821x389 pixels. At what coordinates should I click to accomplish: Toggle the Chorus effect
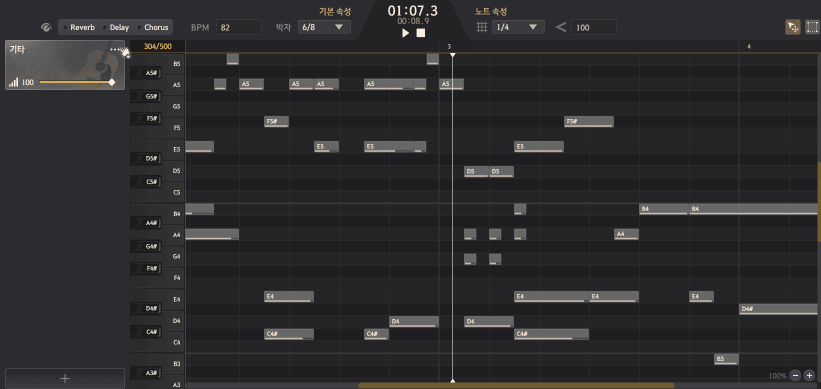point(152,27)
